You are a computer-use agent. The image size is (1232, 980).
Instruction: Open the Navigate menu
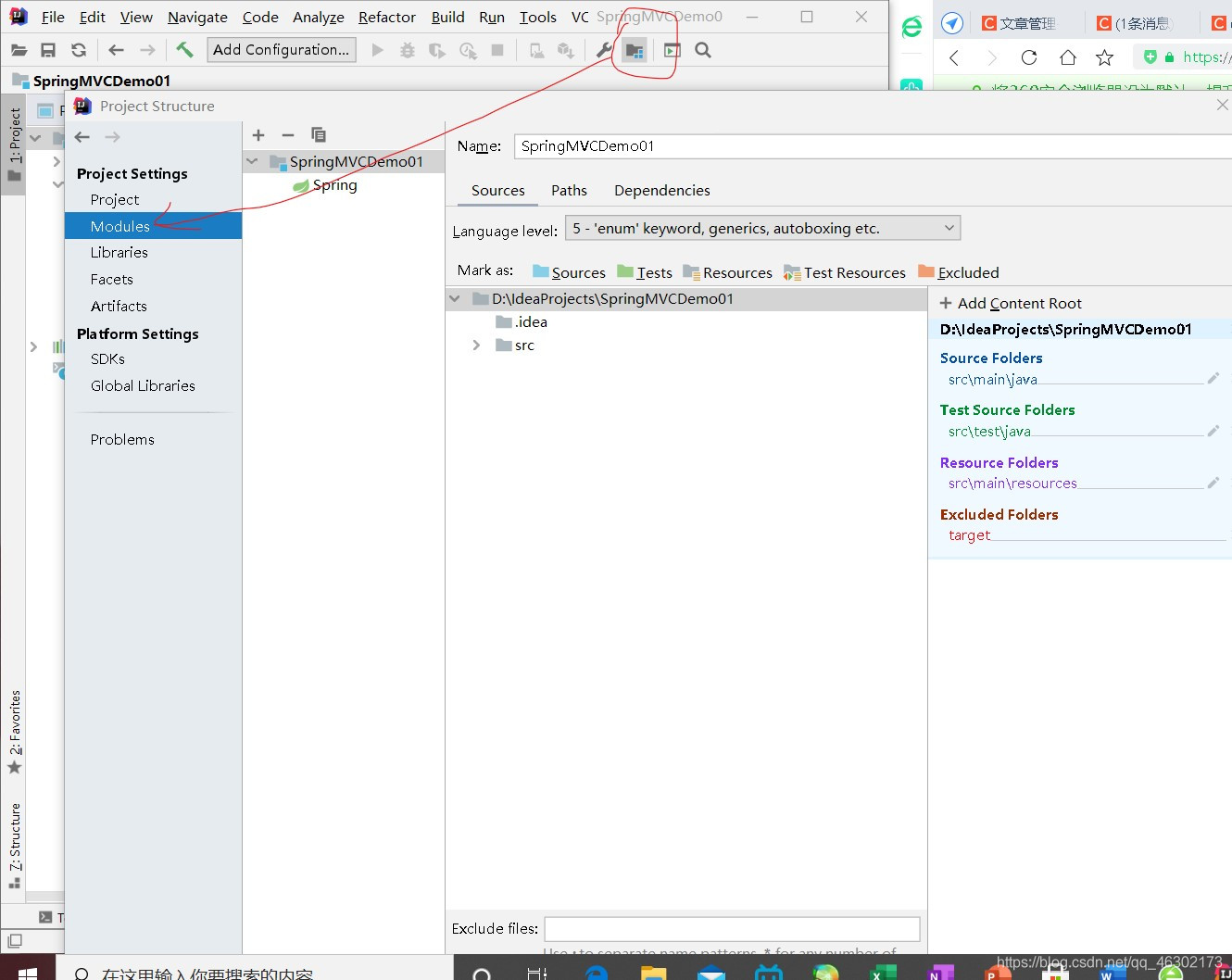[197, 17]
